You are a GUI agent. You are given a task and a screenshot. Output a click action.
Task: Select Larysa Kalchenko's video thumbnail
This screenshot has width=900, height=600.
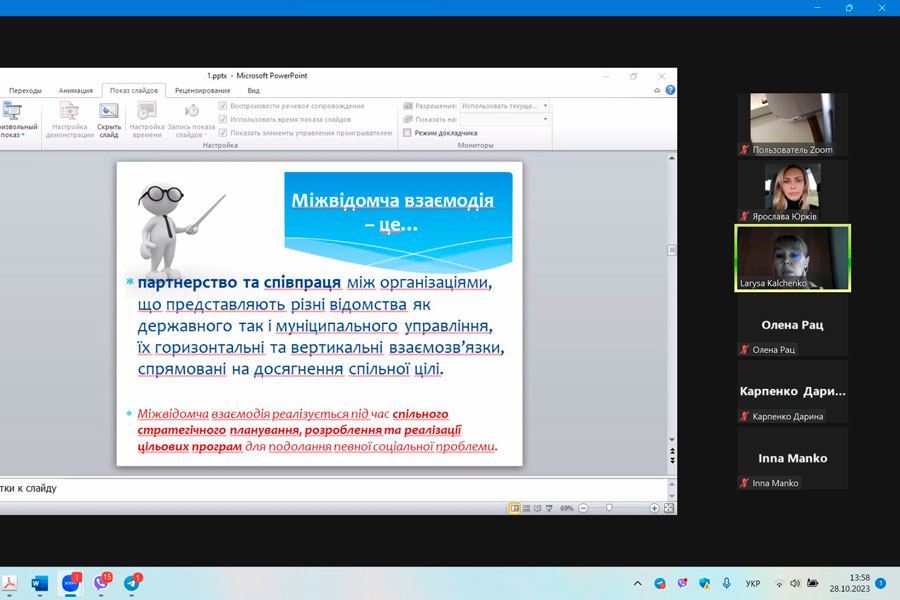click(792, 258)
